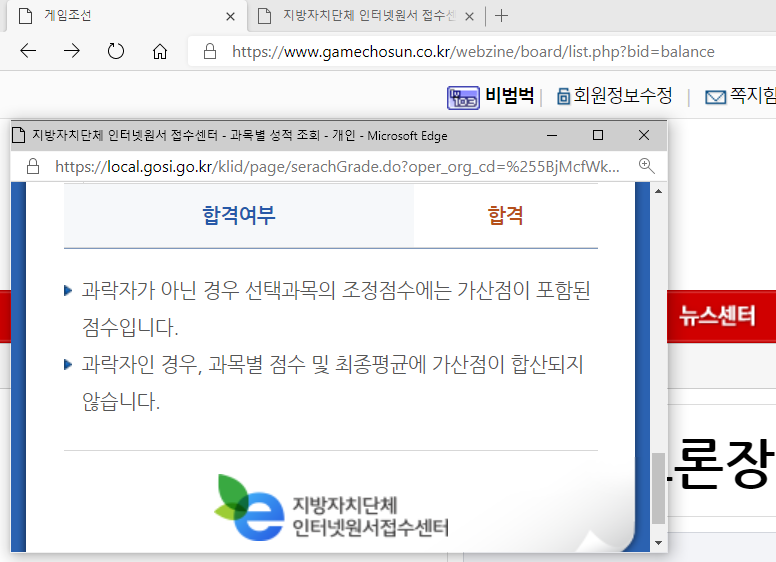Click the popup scrollbar down arrow

658,542
